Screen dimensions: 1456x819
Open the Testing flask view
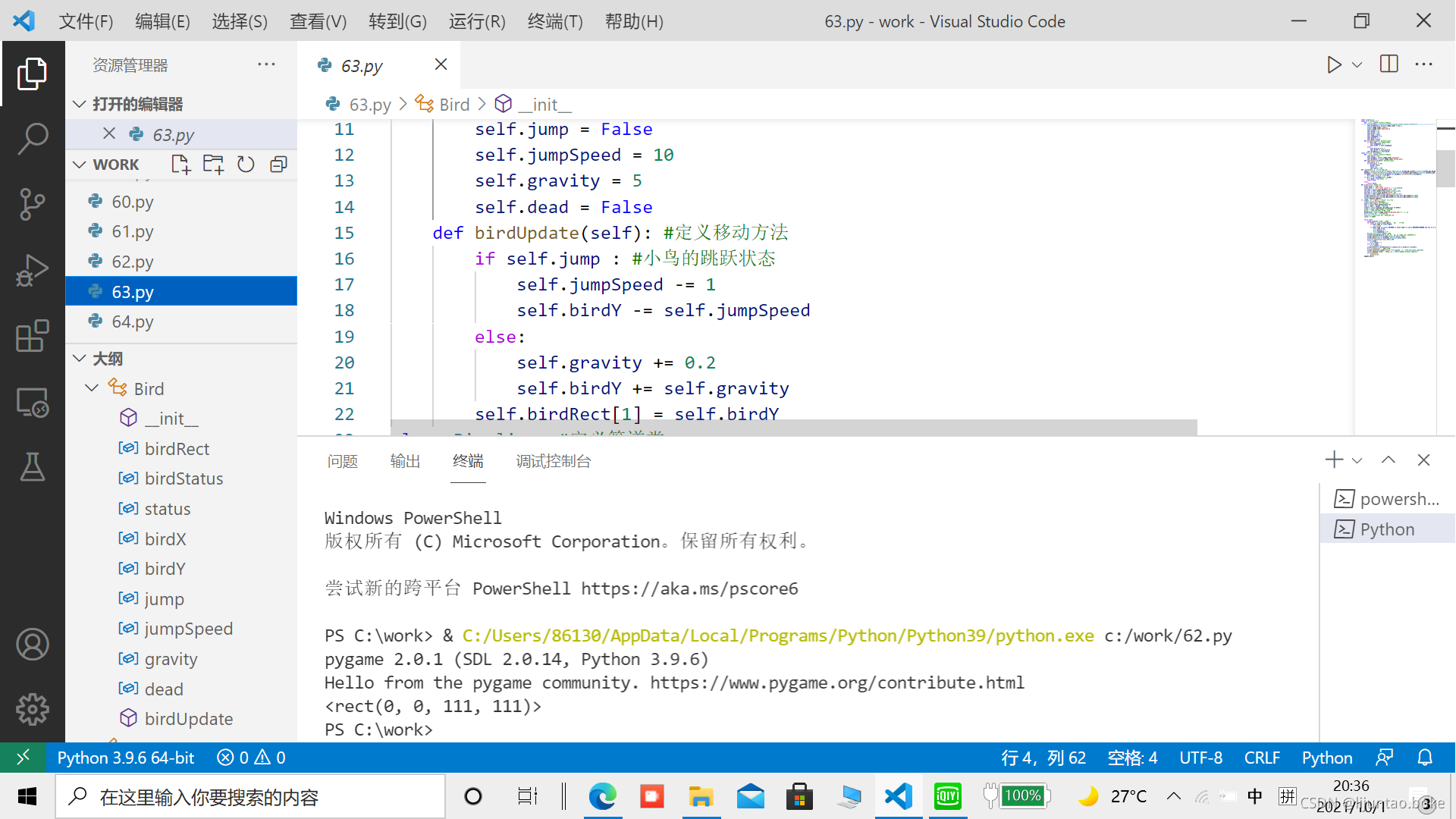click(32, 467)
